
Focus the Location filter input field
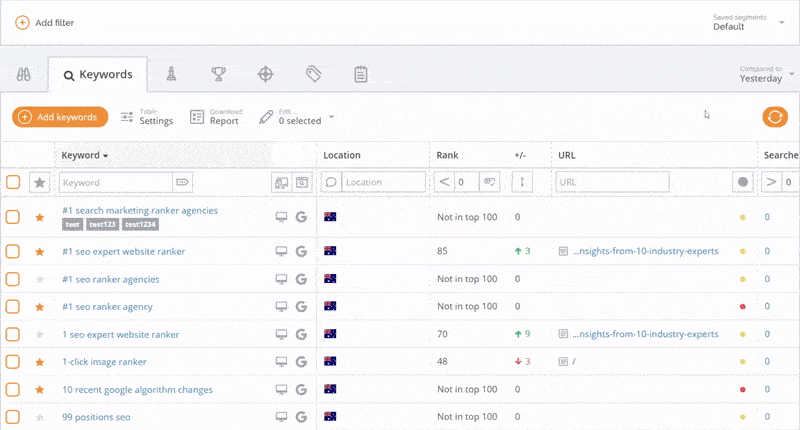click(x=383, y=182)
